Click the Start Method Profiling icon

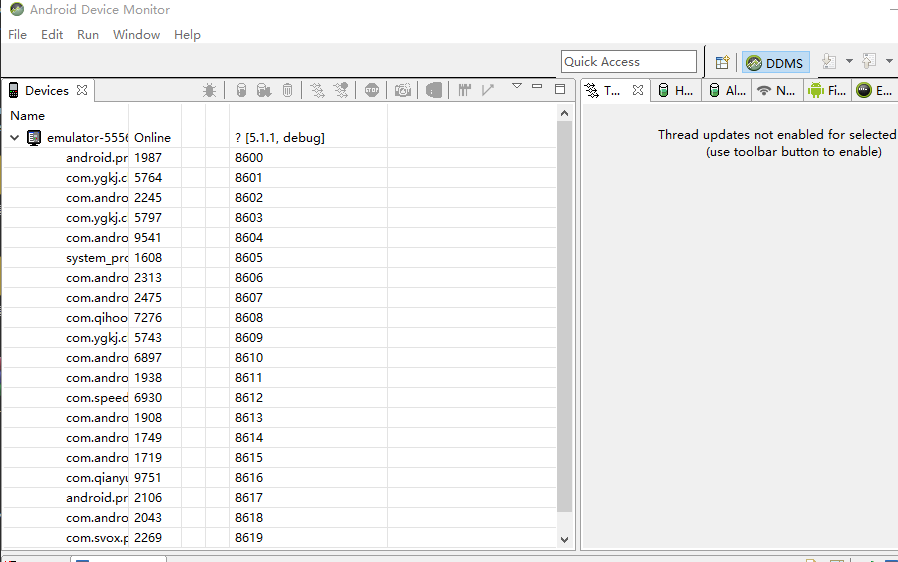click(x=341, y=91)
